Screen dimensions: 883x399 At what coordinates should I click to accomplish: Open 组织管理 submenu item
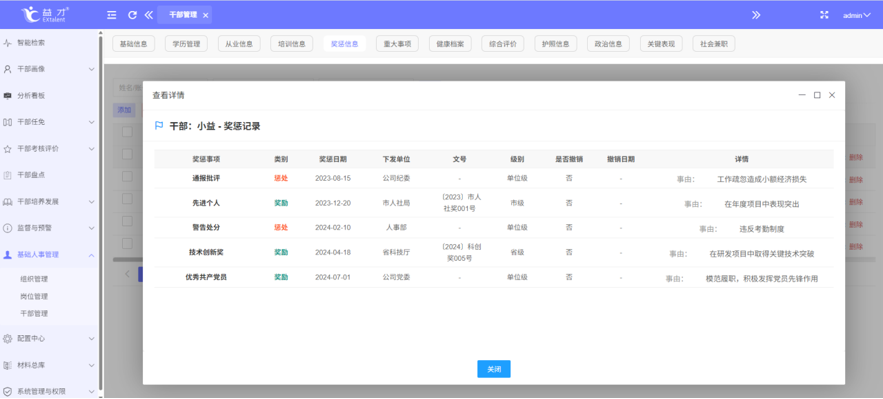[x=34, y=279]
